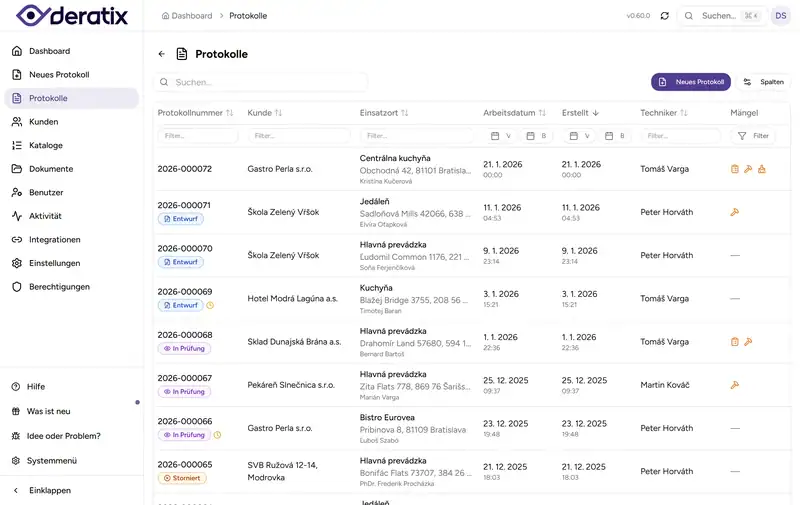Image resolution: width=800 pixels, height=505 pixels.
Task: Open the Spalten column chooser
Action: pos(764,82)
